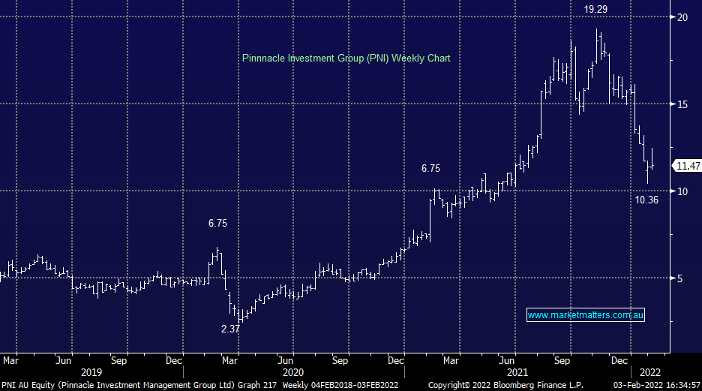Click the 15 price axis tick

[x=682, y=104]
